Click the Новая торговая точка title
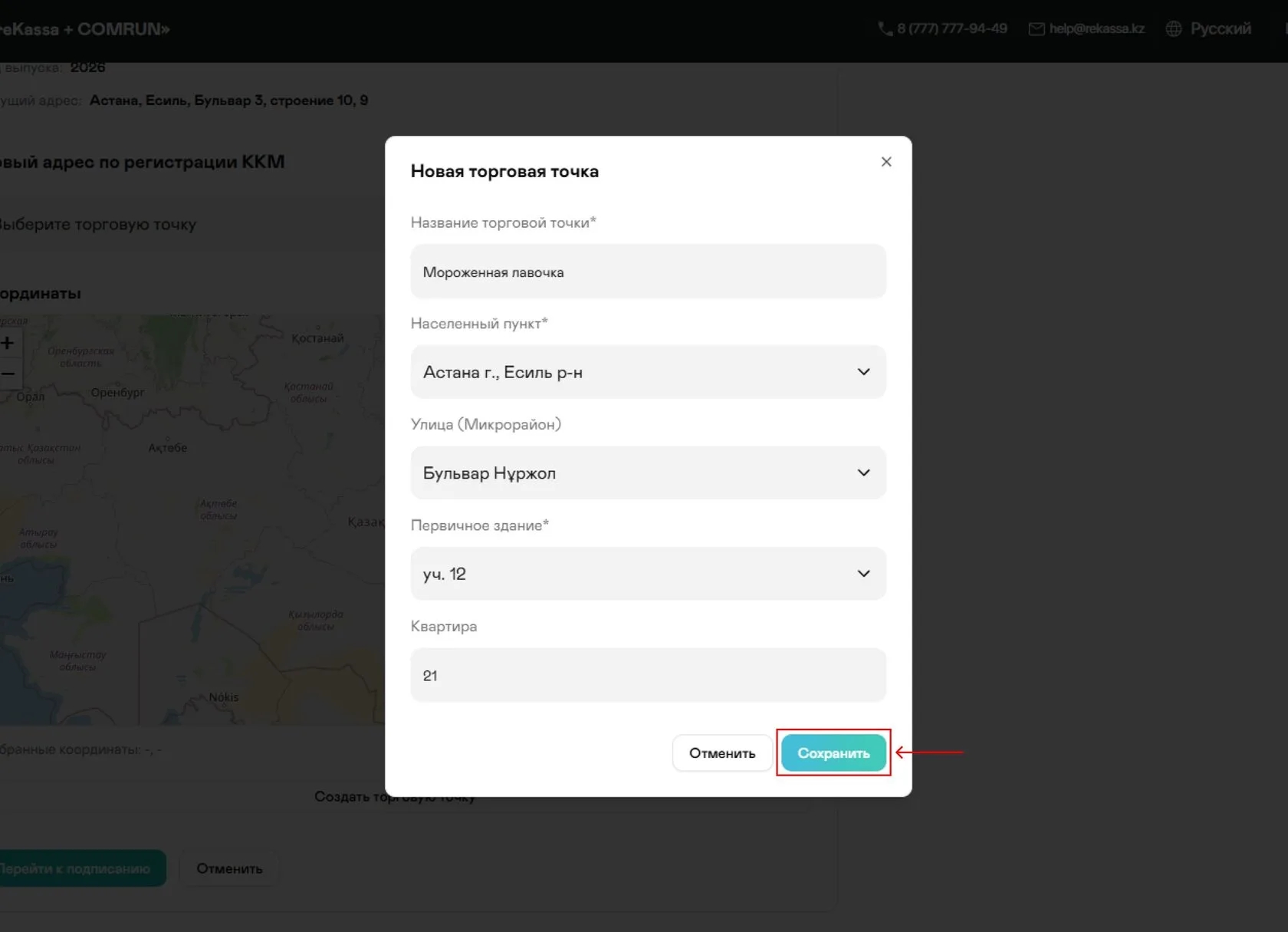This screenshot has height=932, width=1288. [x=504, y=171]
